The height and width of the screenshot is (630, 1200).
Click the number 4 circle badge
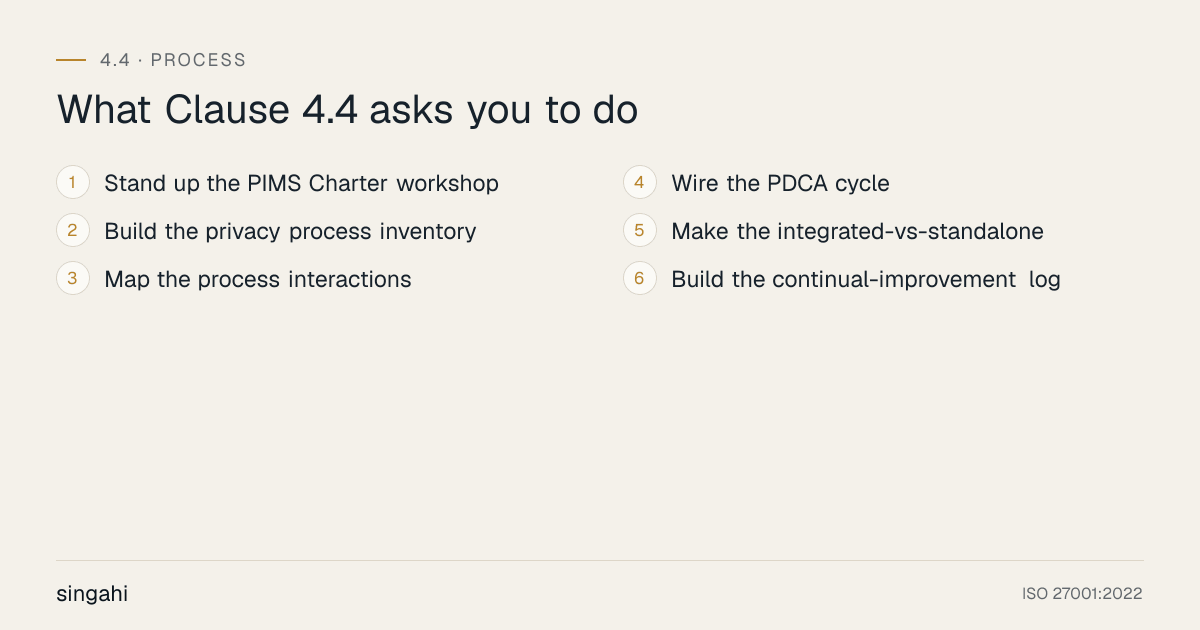pyautogui.click(x=640, y=183)
